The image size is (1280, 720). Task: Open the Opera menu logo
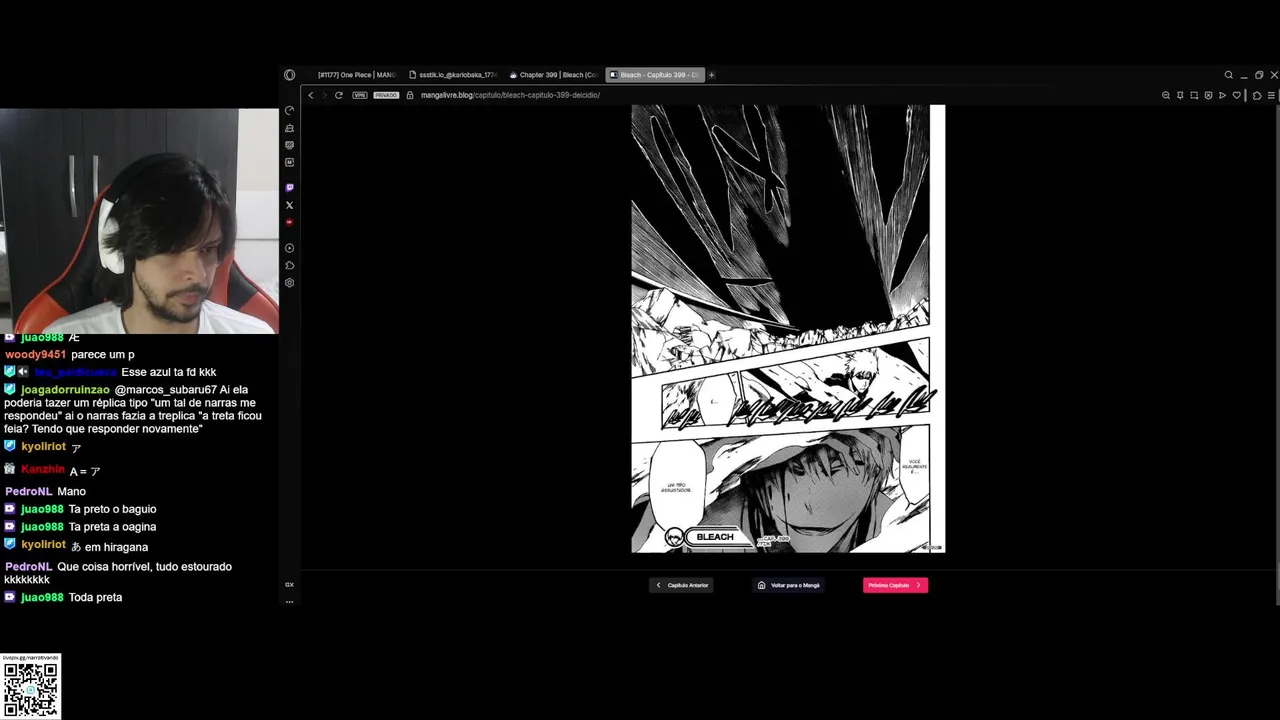pos(289,75)
